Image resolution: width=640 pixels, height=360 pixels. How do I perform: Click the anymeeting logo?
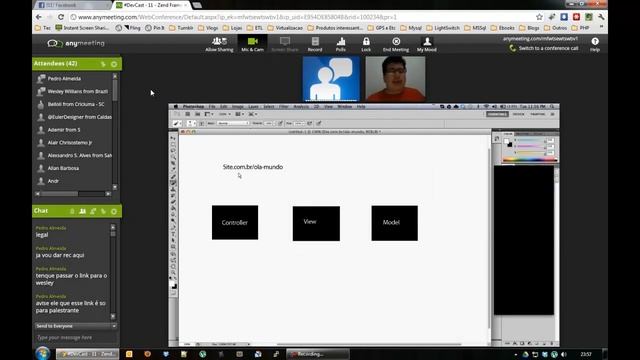76,43
